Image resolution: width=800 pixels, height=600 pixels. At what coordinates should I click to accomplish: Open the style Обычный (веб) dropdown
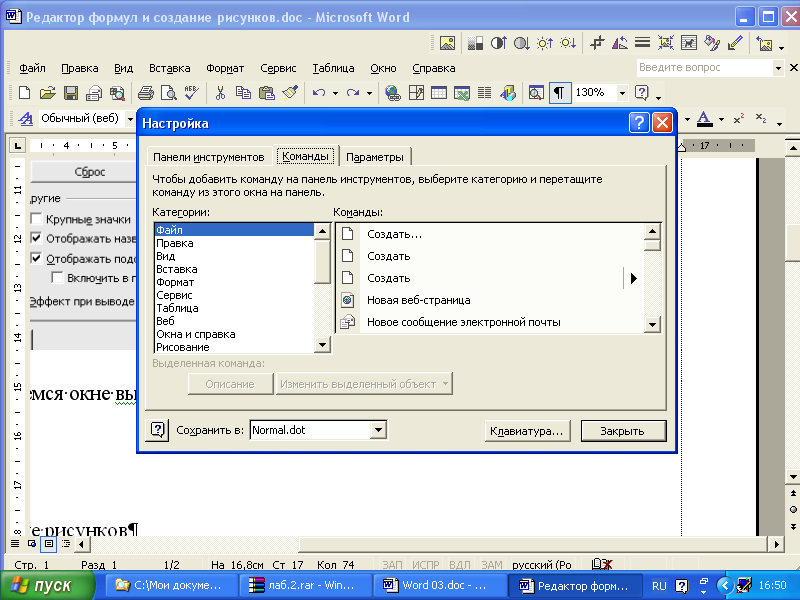[130, 119]
